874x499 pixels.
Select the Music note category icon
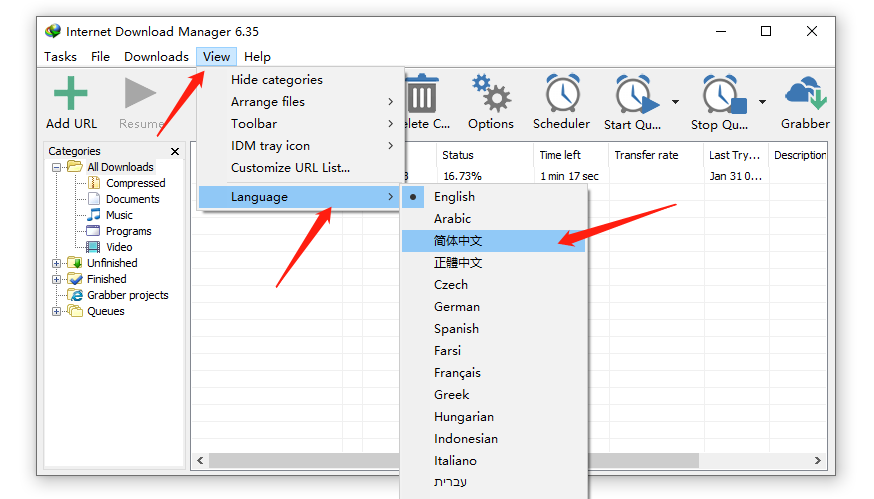[94, 215]
